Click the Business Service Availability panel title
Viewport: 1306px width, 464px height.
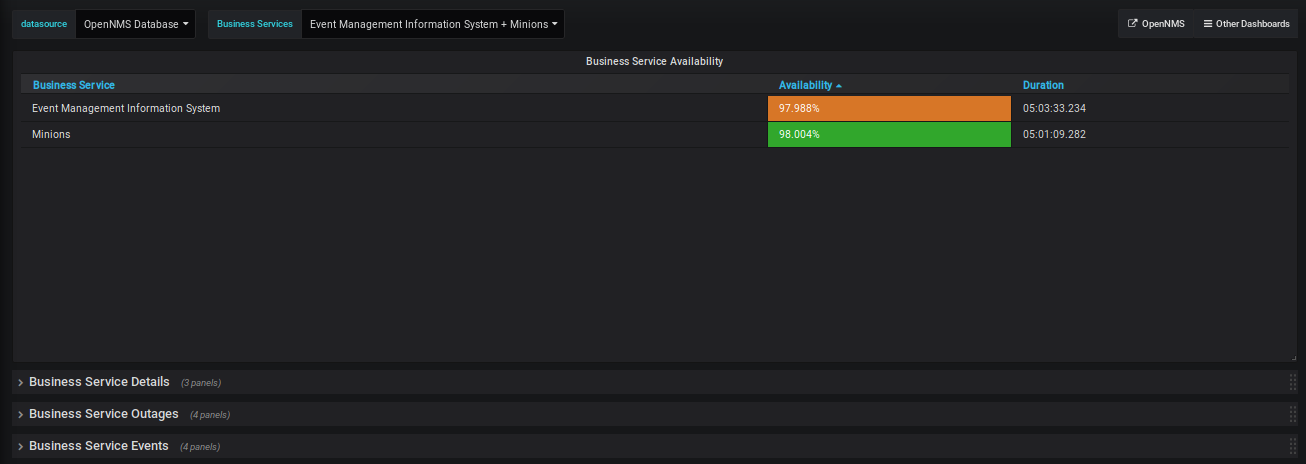[x=654, y=61]
